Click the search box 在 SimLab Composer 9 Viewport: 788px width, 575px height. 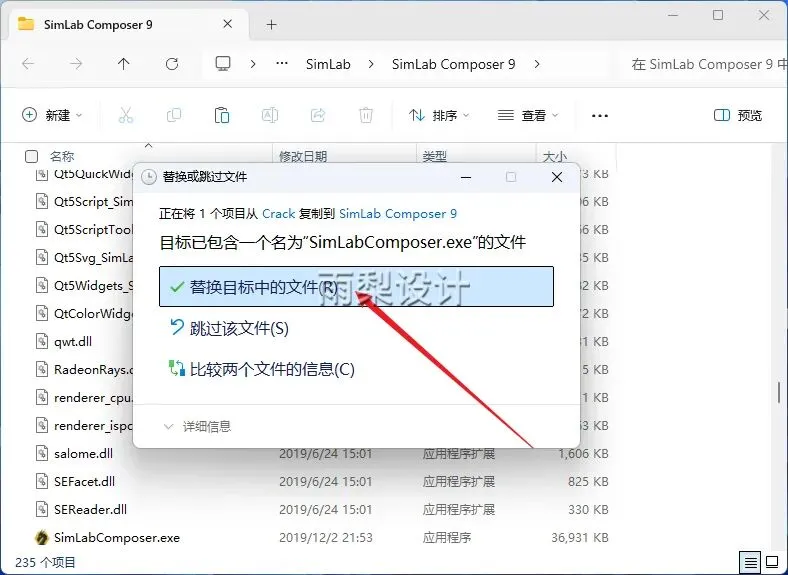706,64
